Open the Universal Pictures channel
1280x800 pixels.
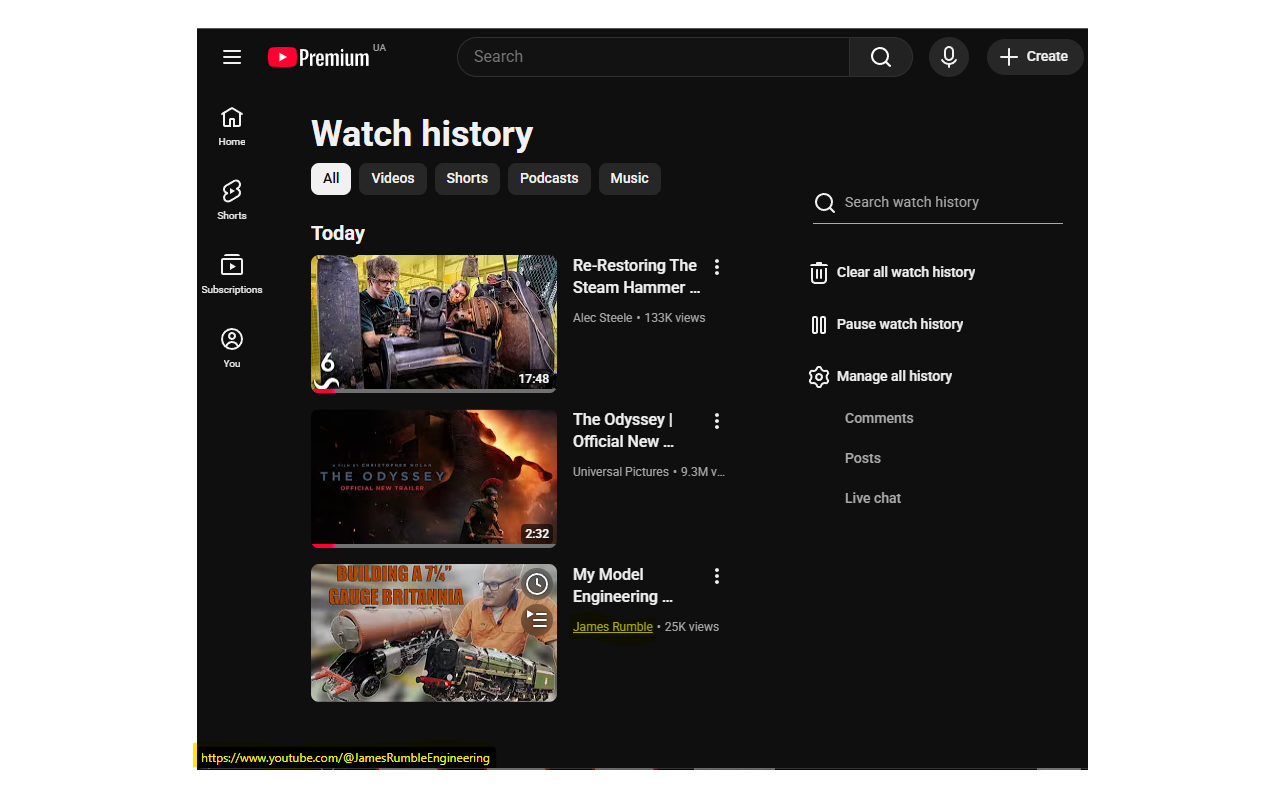(621, 472)
